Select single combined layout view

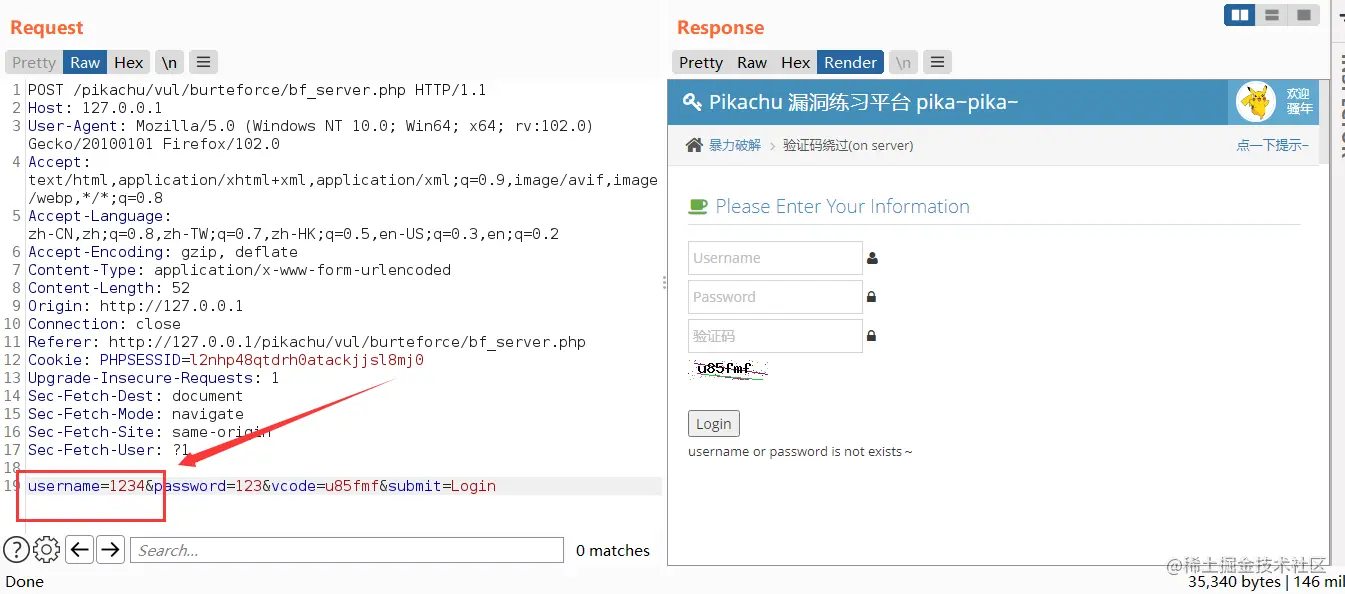(1303, 15)
